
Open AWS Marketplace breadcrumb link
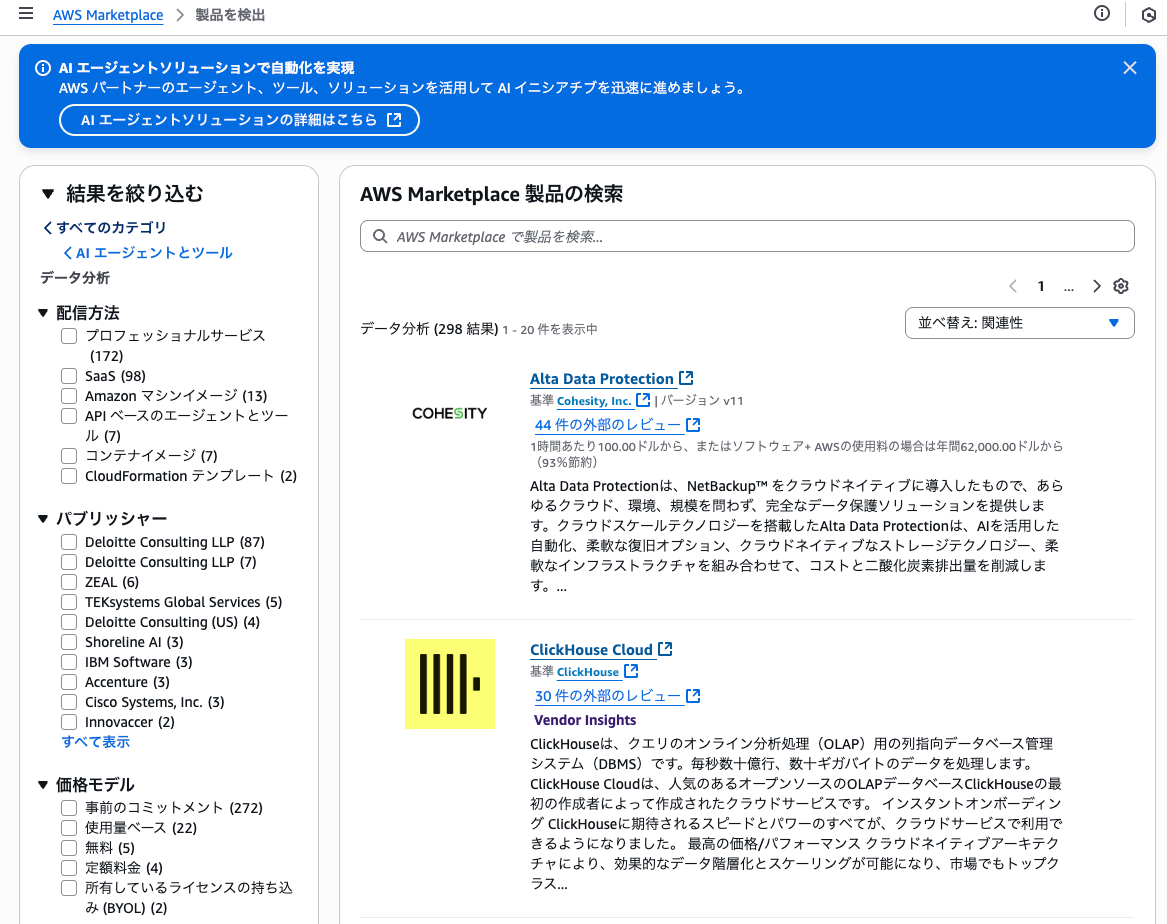coord(108,15)
